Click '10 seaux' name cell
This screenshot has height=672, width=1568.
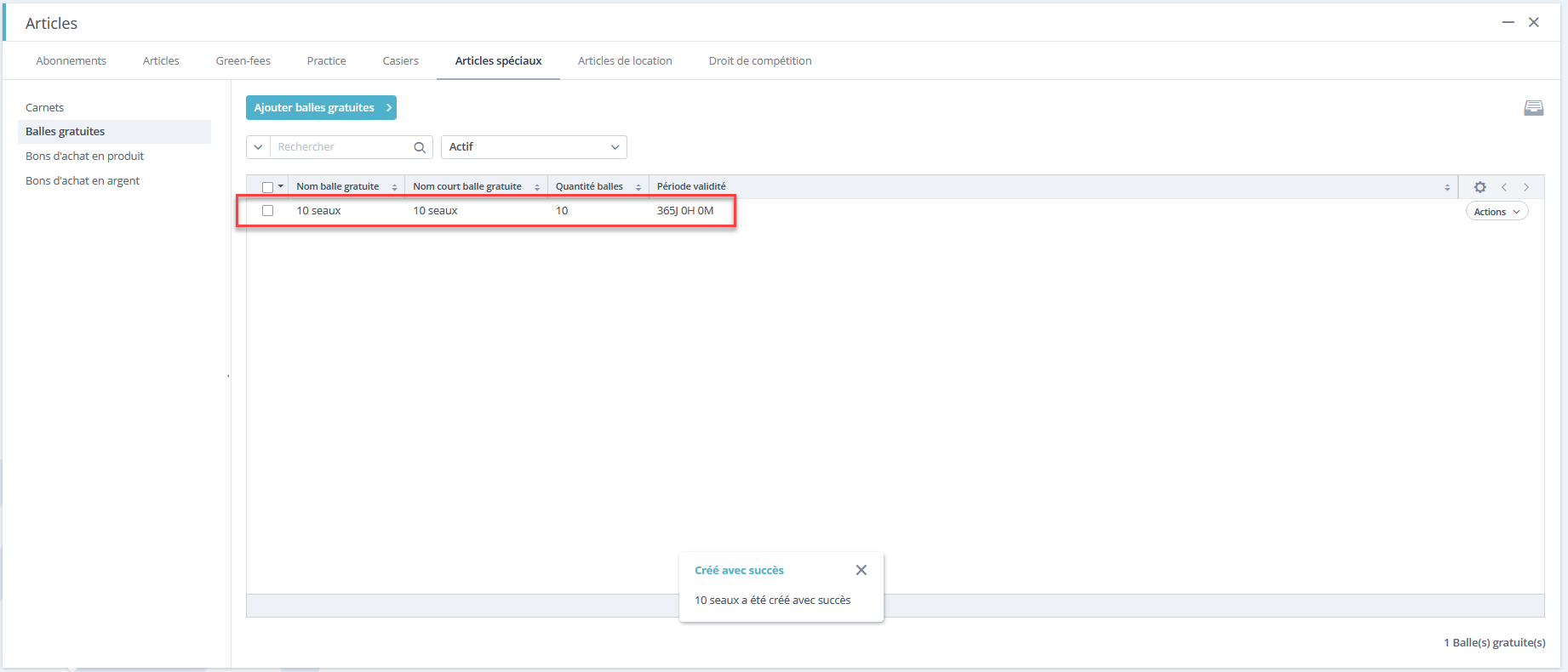tap(318, 211)
